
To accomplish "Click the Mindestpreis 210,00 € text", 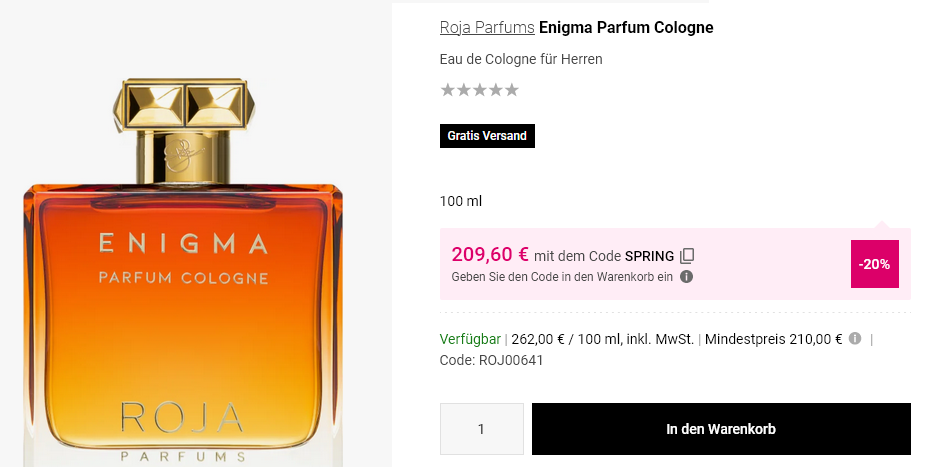I will 773,339.
